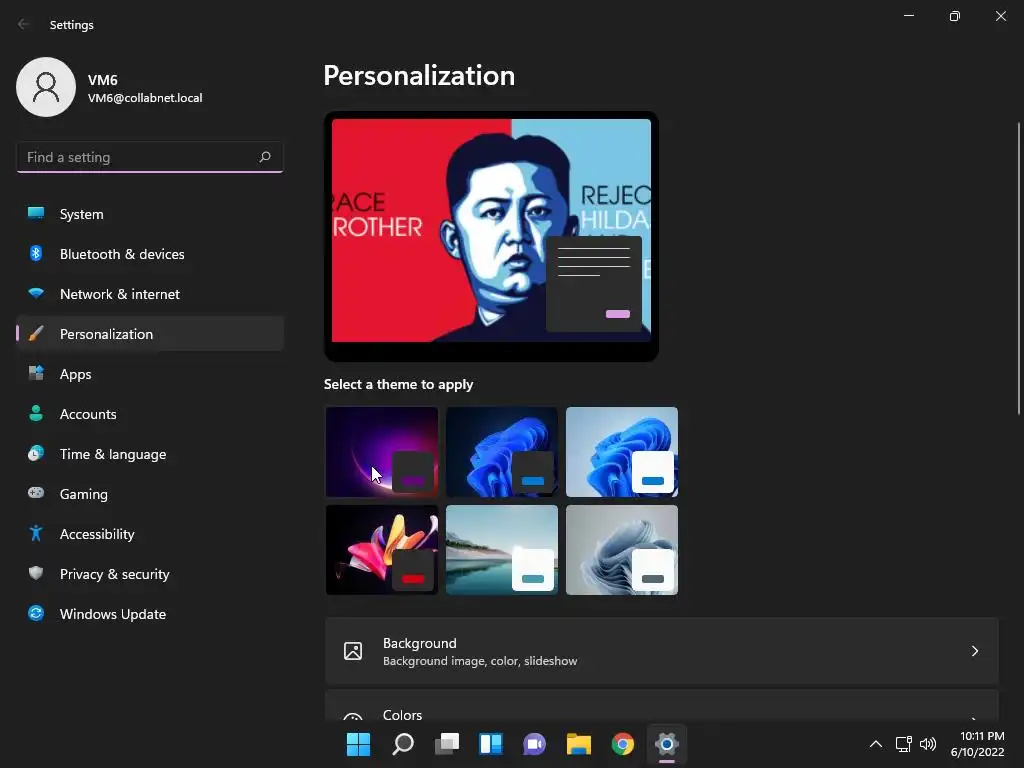Image resolution: width=1024 pixels, height=768 pixels.
Task: Switch to Accounts settings
Action: click(150, 413)
